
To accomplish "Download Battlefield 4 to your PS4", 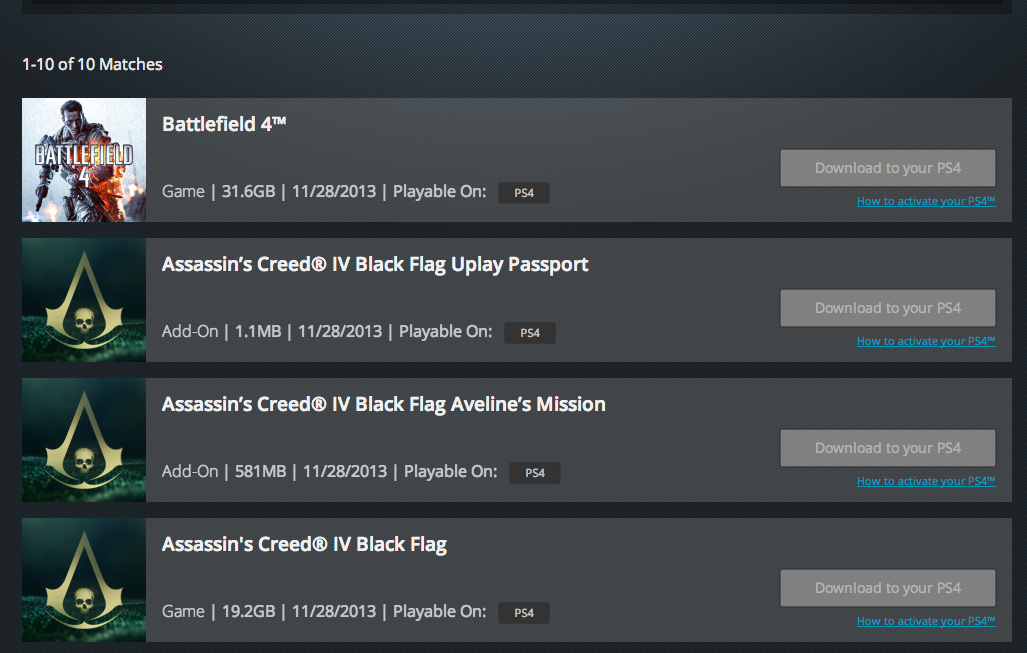I will coord(887,168).
